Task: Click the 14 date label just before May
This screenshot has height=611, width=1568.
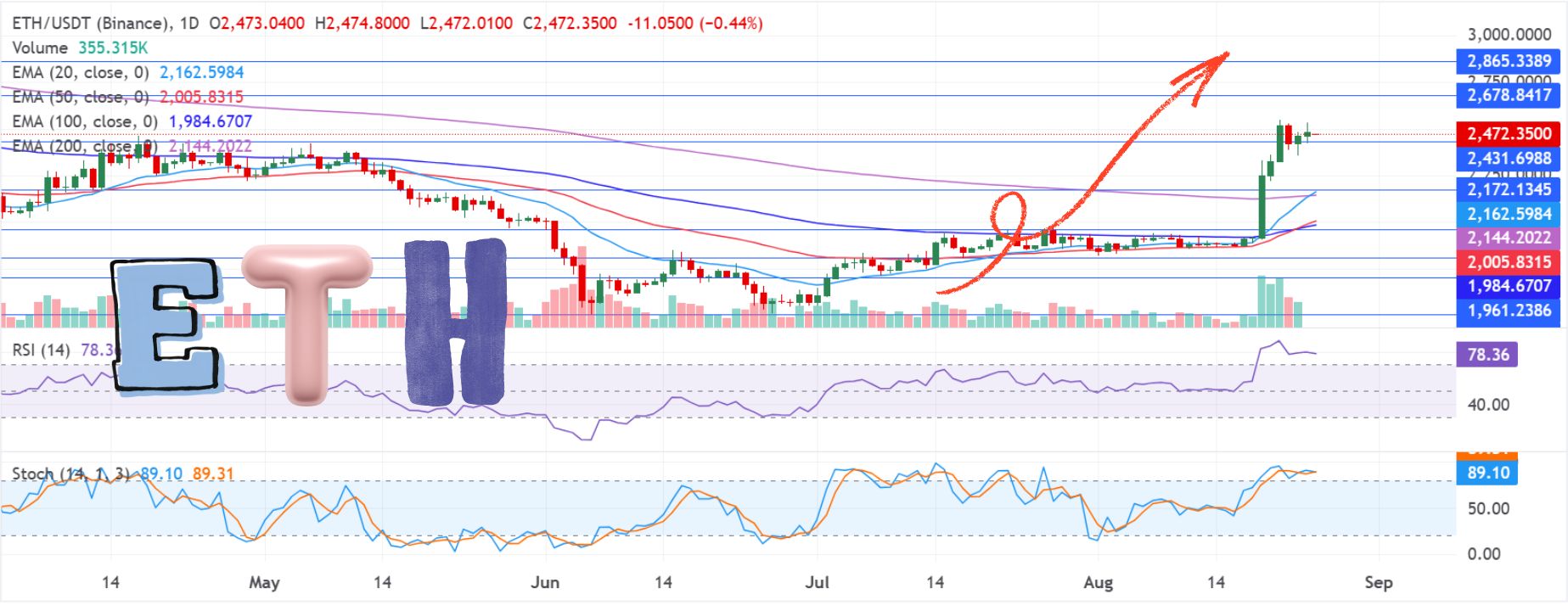Action: 110,583
